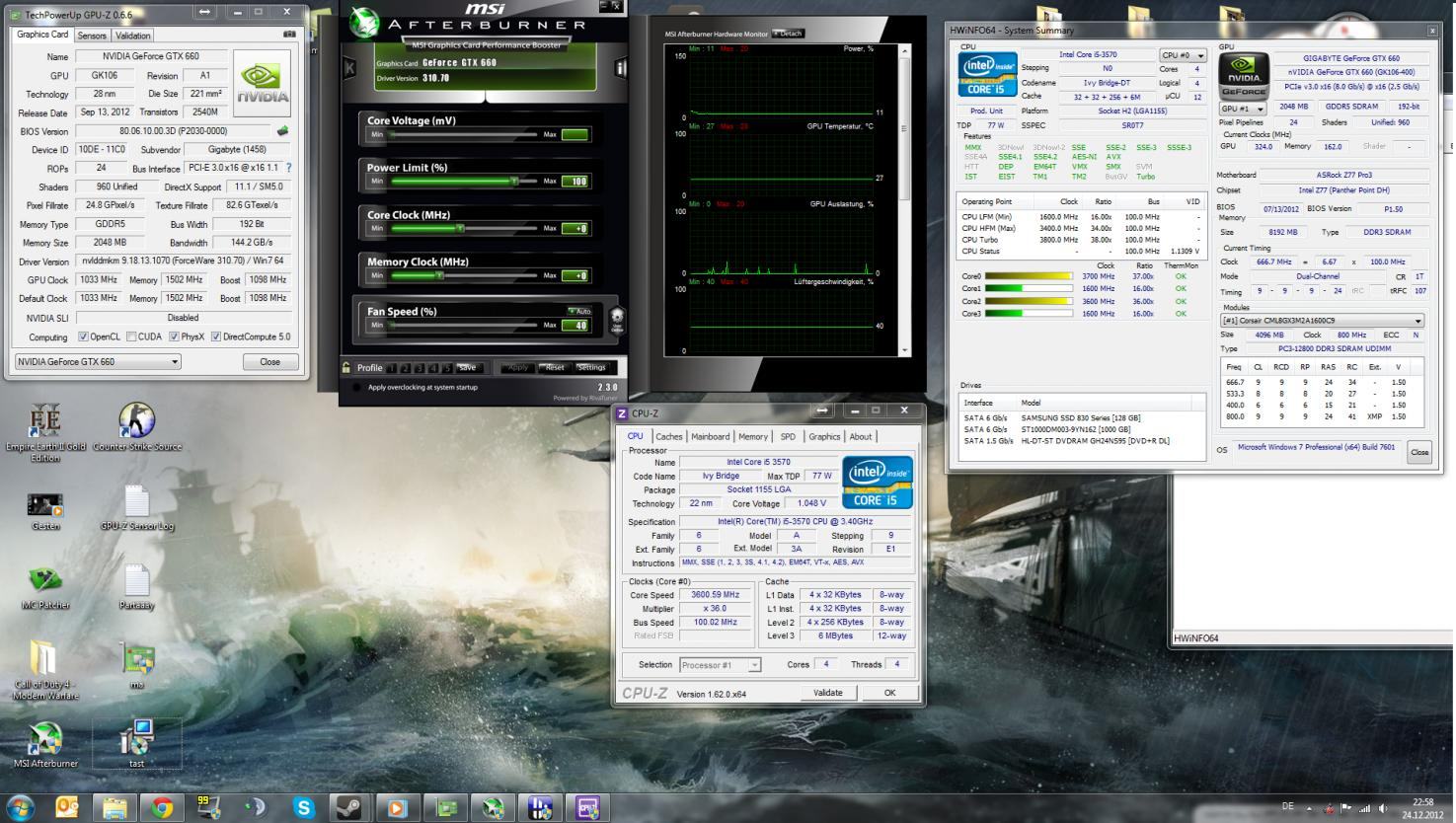Viewport: 1456px width, 823px height.
Task: Open the Memory tab in CPU-Z
Action: click(x=753, y=436)
